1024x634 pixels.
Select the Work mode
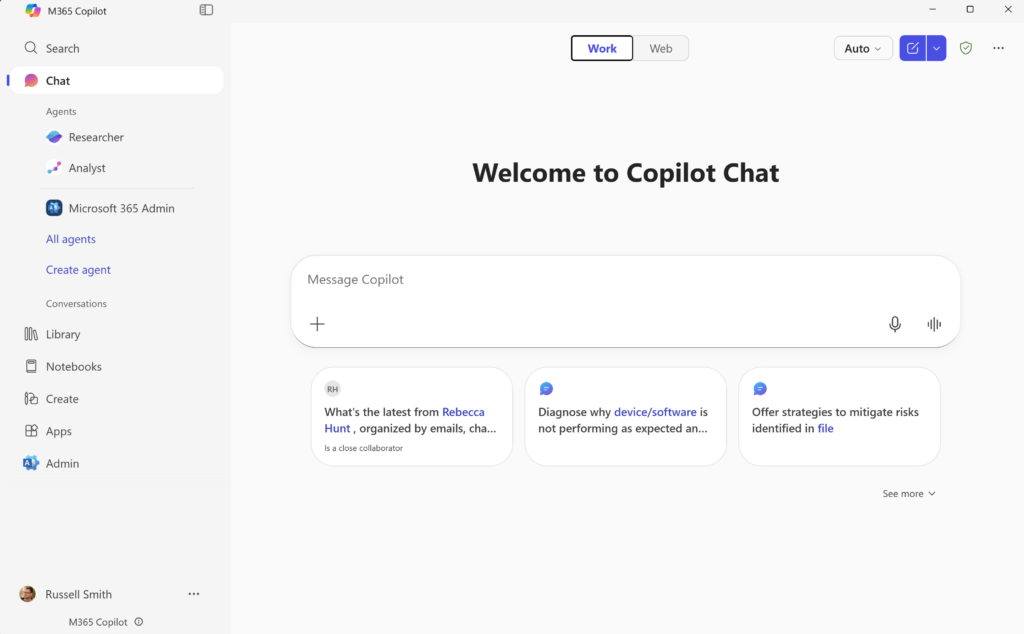[x=601, y=47]
